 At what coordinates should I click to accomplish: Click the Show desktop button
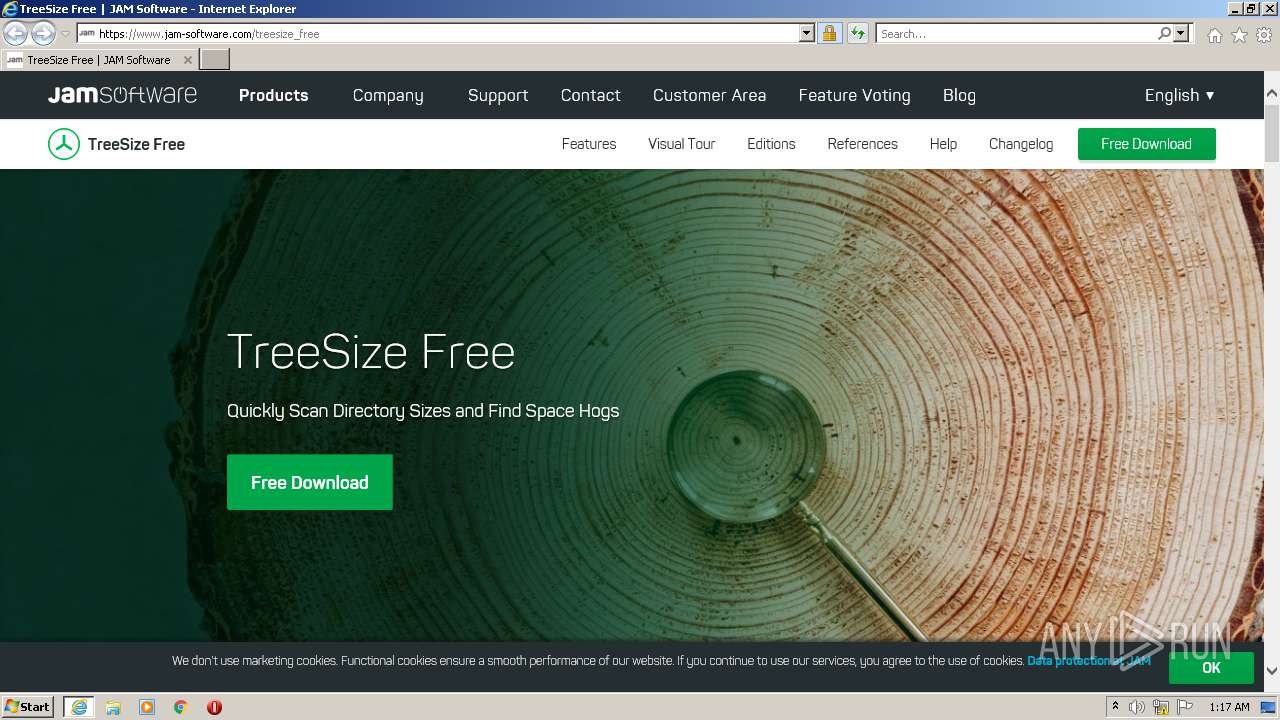coord(1268,707)
